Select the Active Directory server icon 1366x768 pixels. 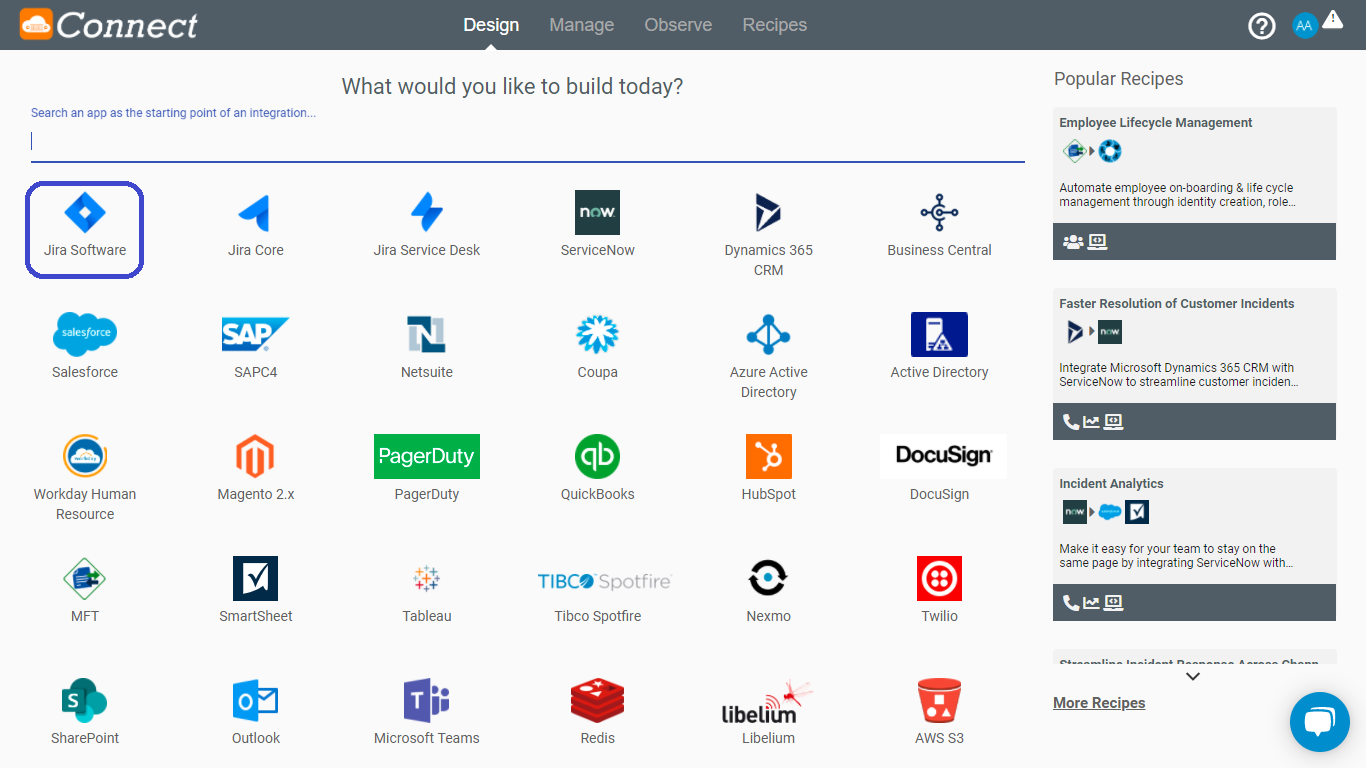[x=939, y=334]
